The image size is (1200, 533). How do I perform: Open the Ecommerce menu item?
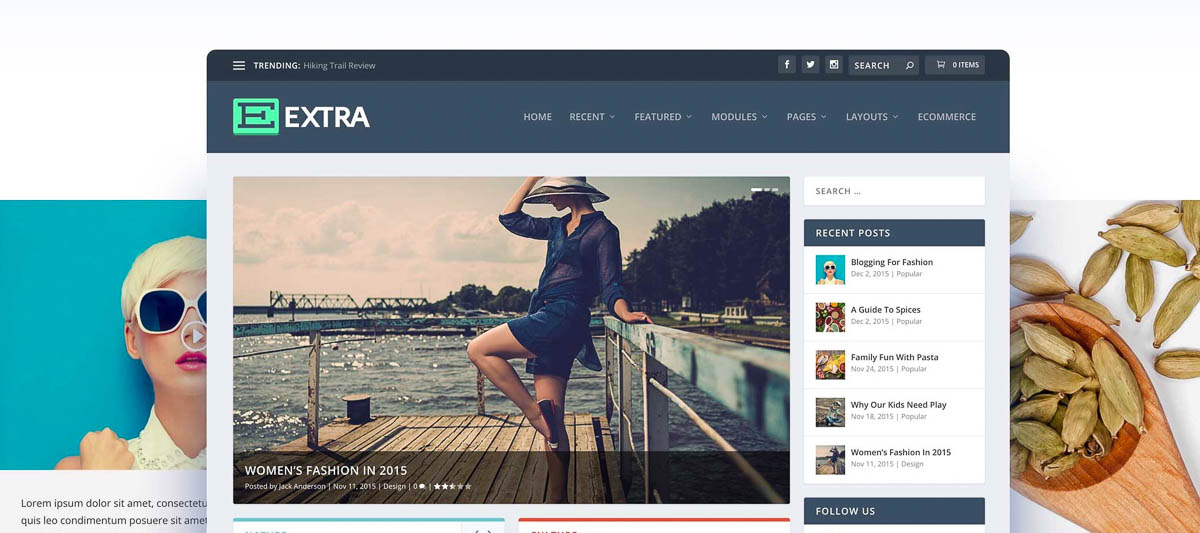[946, 117]
